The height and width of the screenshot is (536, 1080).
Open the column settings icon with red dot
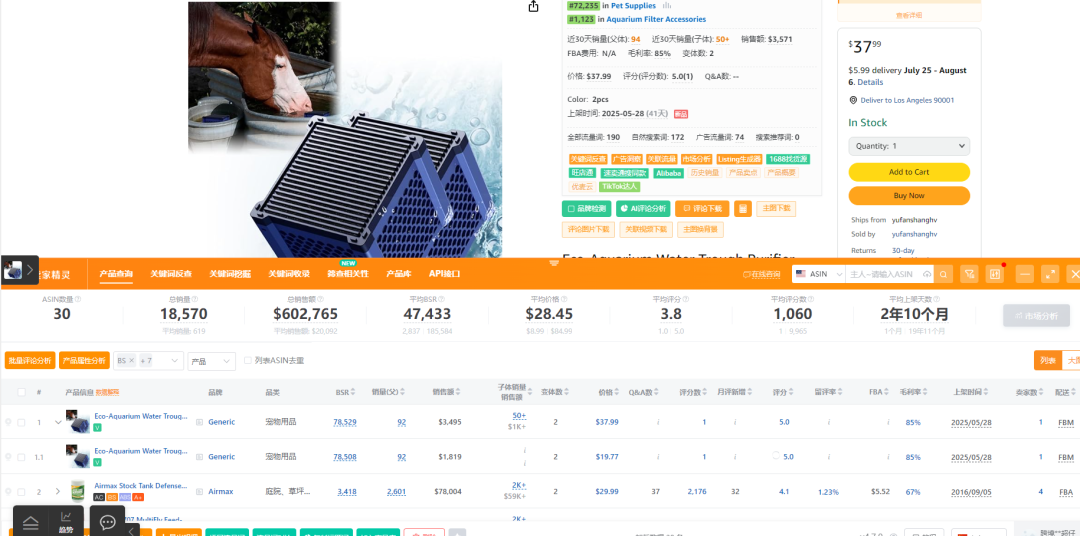tap(995, 274)
